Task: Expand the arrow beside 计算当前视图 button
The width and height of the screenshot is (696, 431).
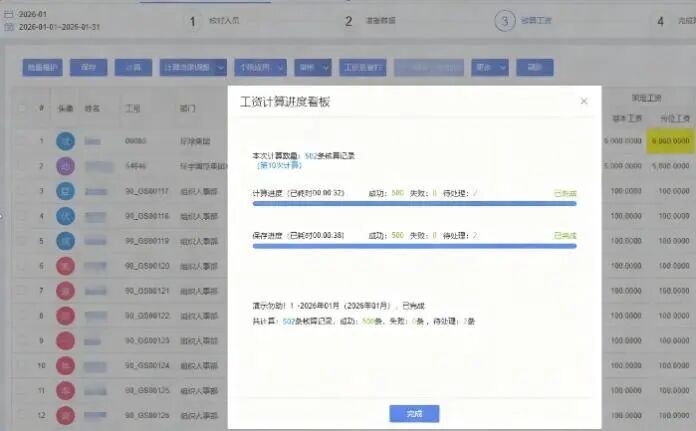Action: tap(221, 67)
